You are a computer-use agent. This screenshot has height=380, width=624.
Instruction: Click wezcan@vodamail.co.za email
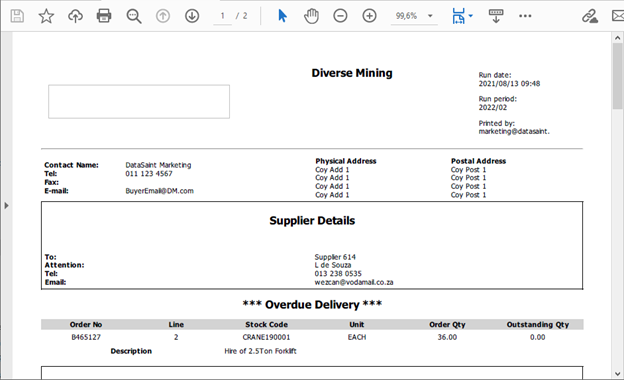pos(354,282)
